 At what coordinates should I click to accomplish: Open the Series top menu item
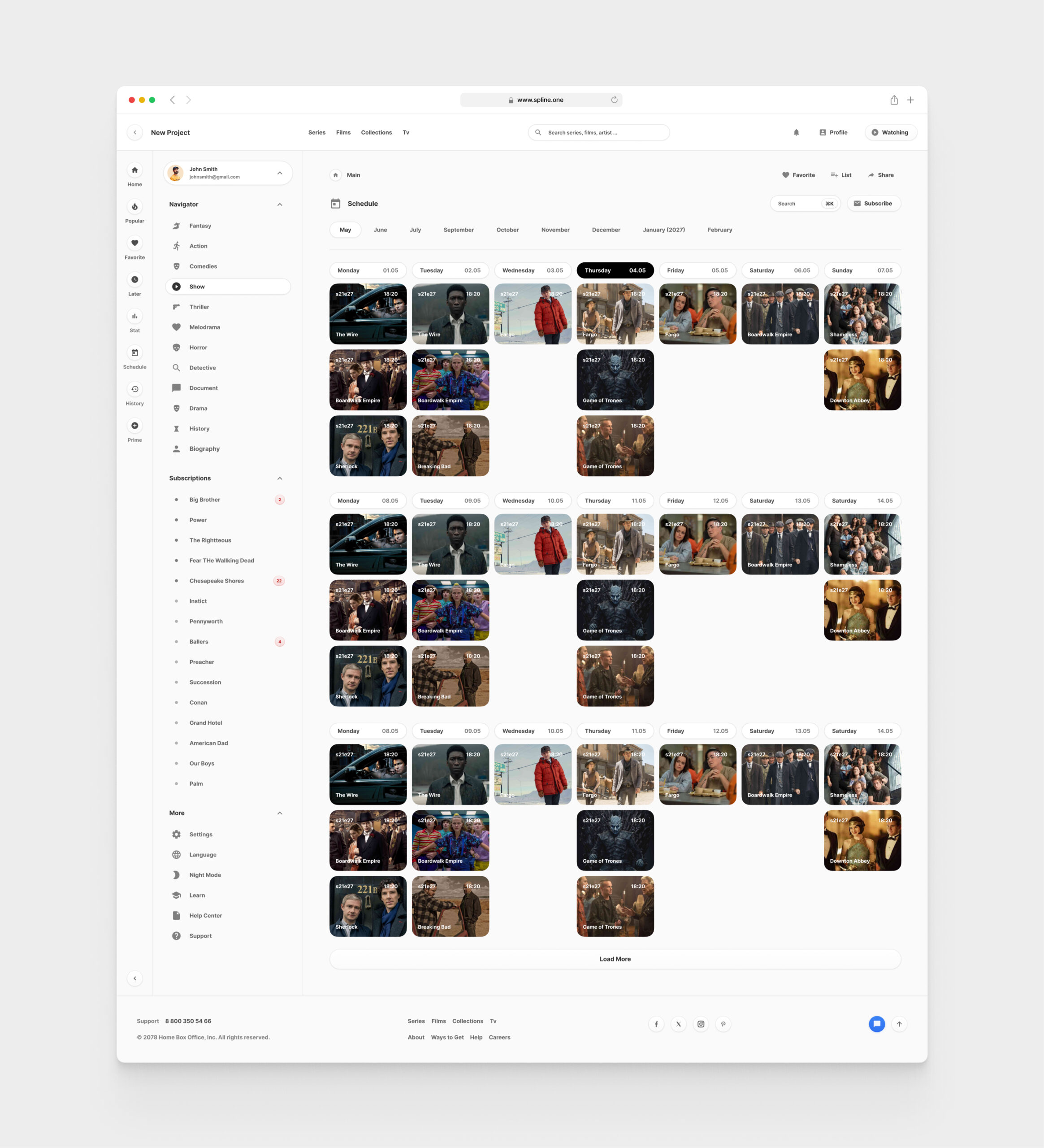tap(316, 132)
